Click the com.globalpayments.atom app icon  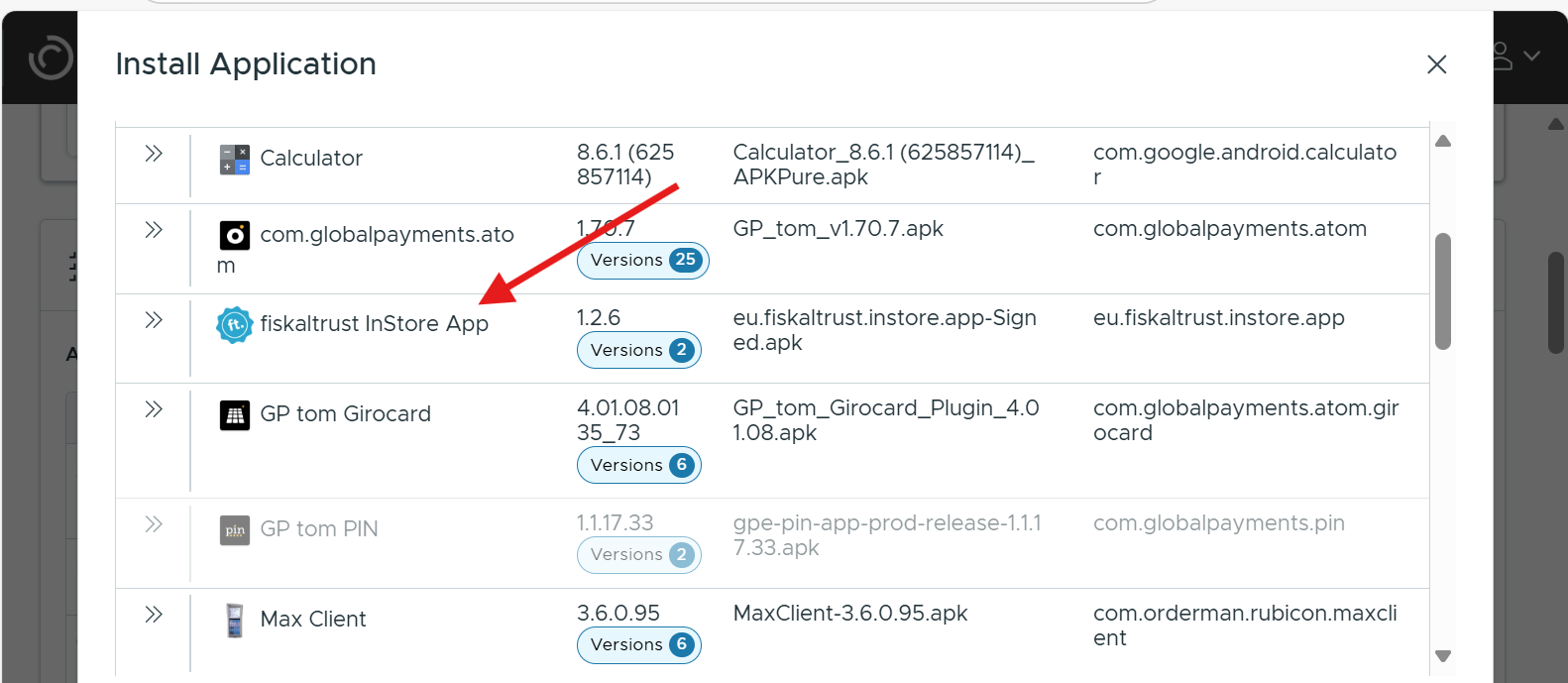[x=235, y=236]
